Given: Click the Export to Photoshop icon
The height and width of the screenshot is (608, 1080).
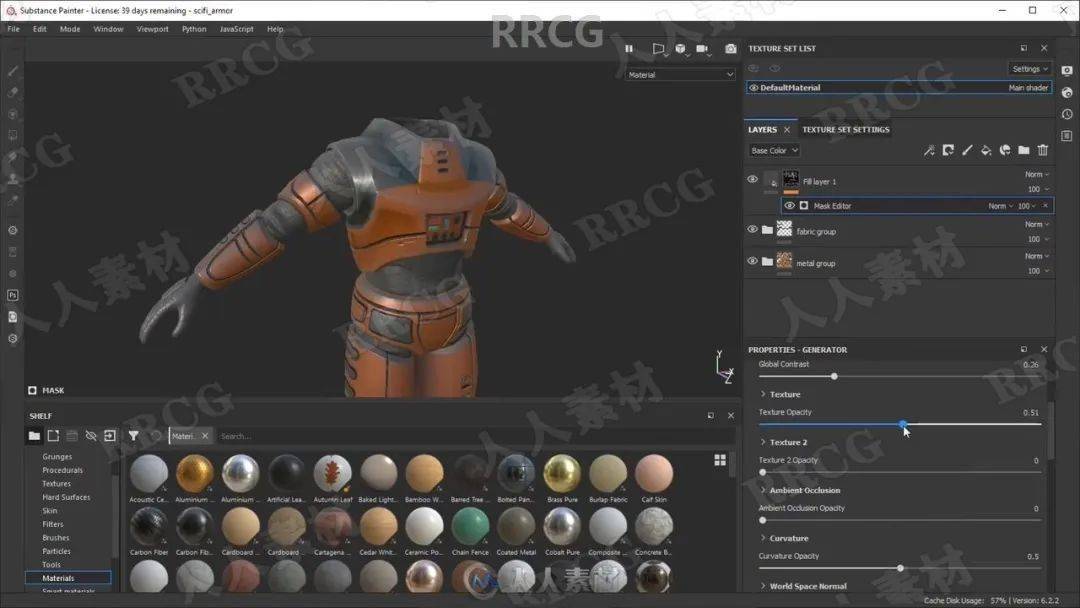Looking at the screenshot, I should (x=13, y=295).
